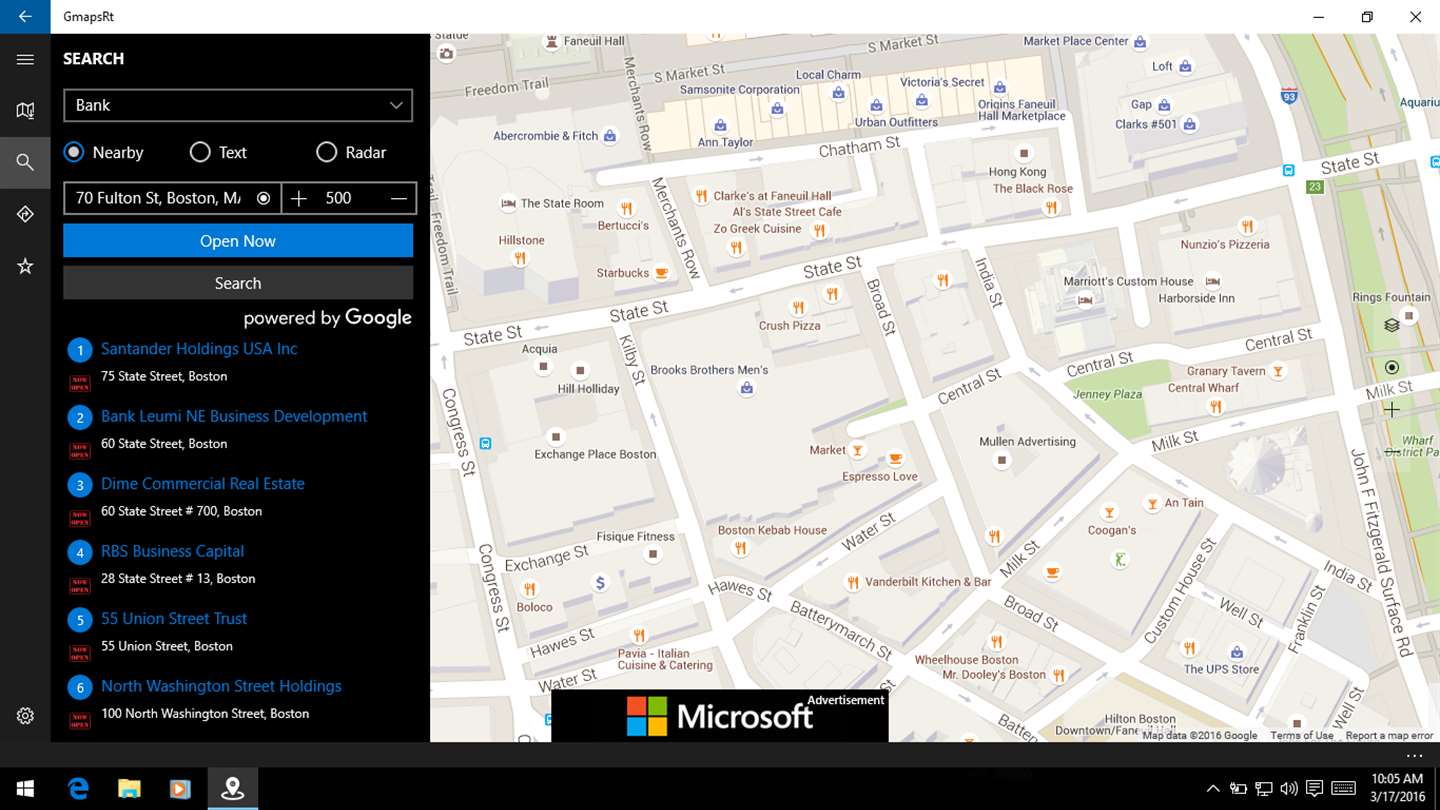This screenshot has height=810, width=1440.
Task: Open Santander Holdings USA Inc result
Action: (x=199, y=348)
